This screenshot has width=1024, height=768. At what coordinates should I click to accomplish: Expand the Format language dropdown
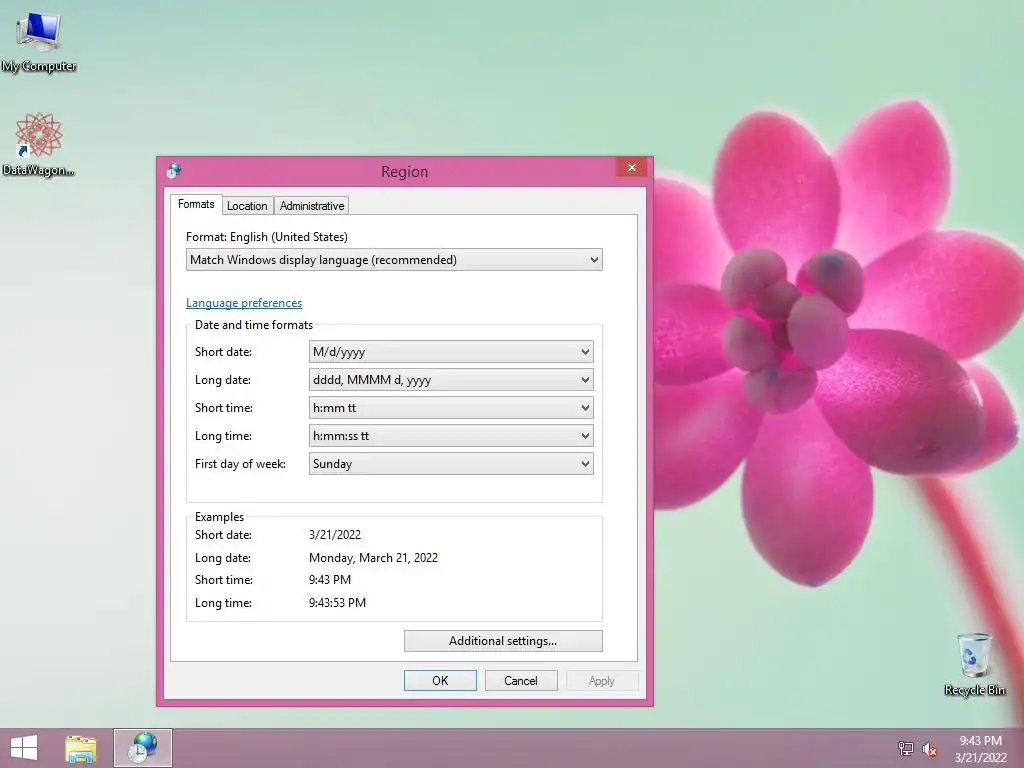[394, 260]
